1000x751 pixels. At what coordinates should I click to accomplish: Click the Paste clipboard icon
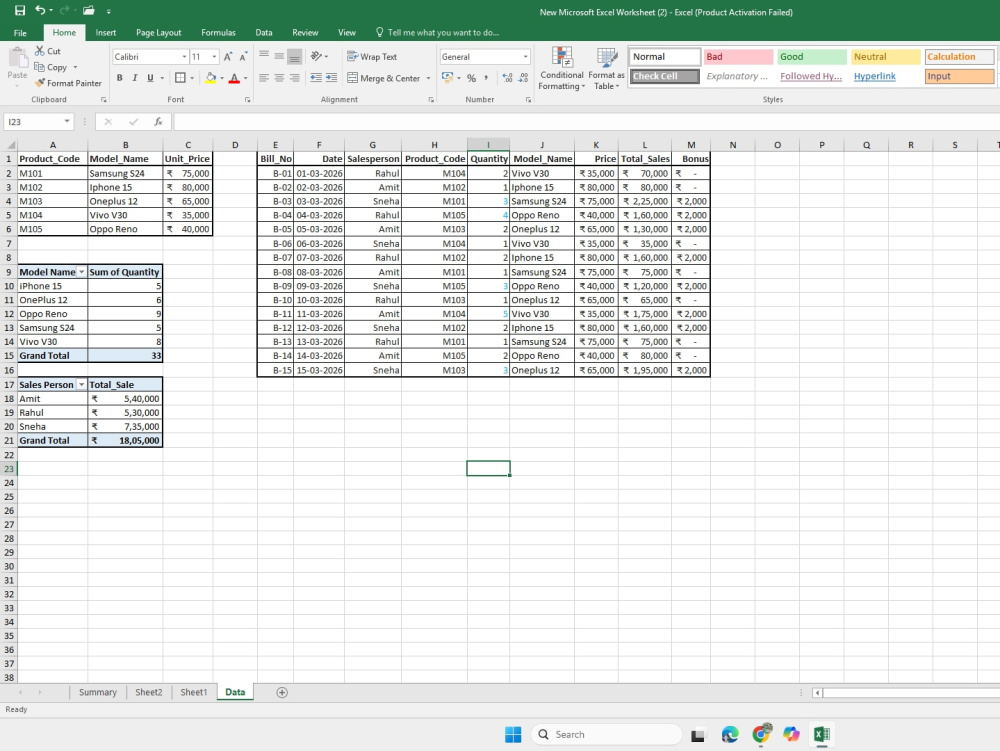click(17, 58)
